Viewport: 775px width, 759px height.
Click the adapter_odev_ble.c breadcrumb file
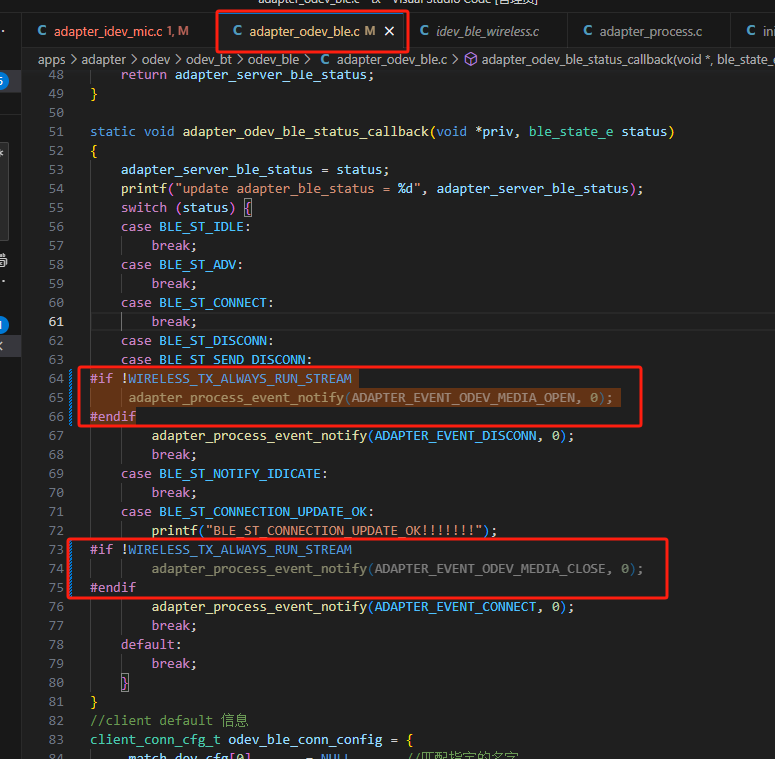pos(391,60)
